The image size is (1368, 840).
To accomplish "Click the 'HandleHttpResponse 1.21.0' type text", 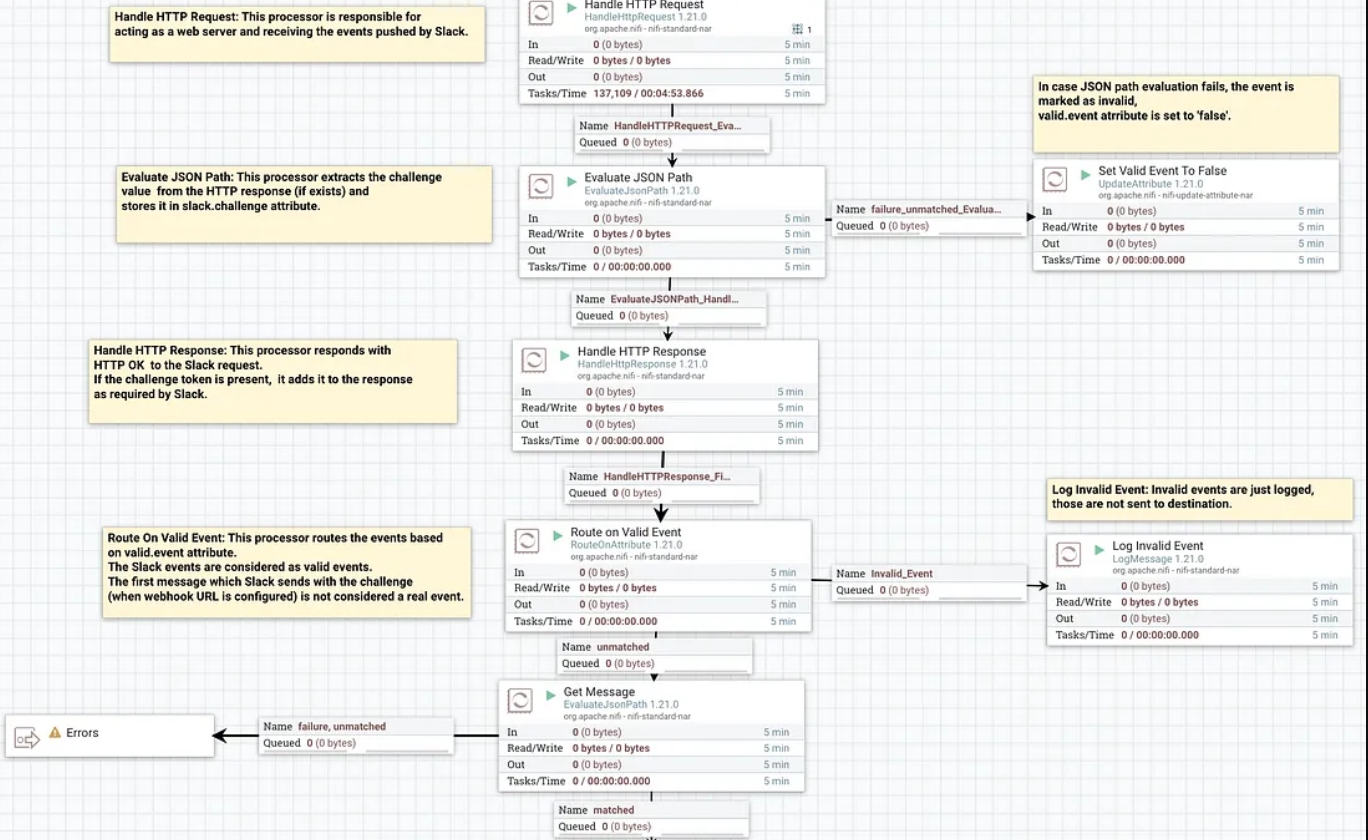I will (642, 365).
